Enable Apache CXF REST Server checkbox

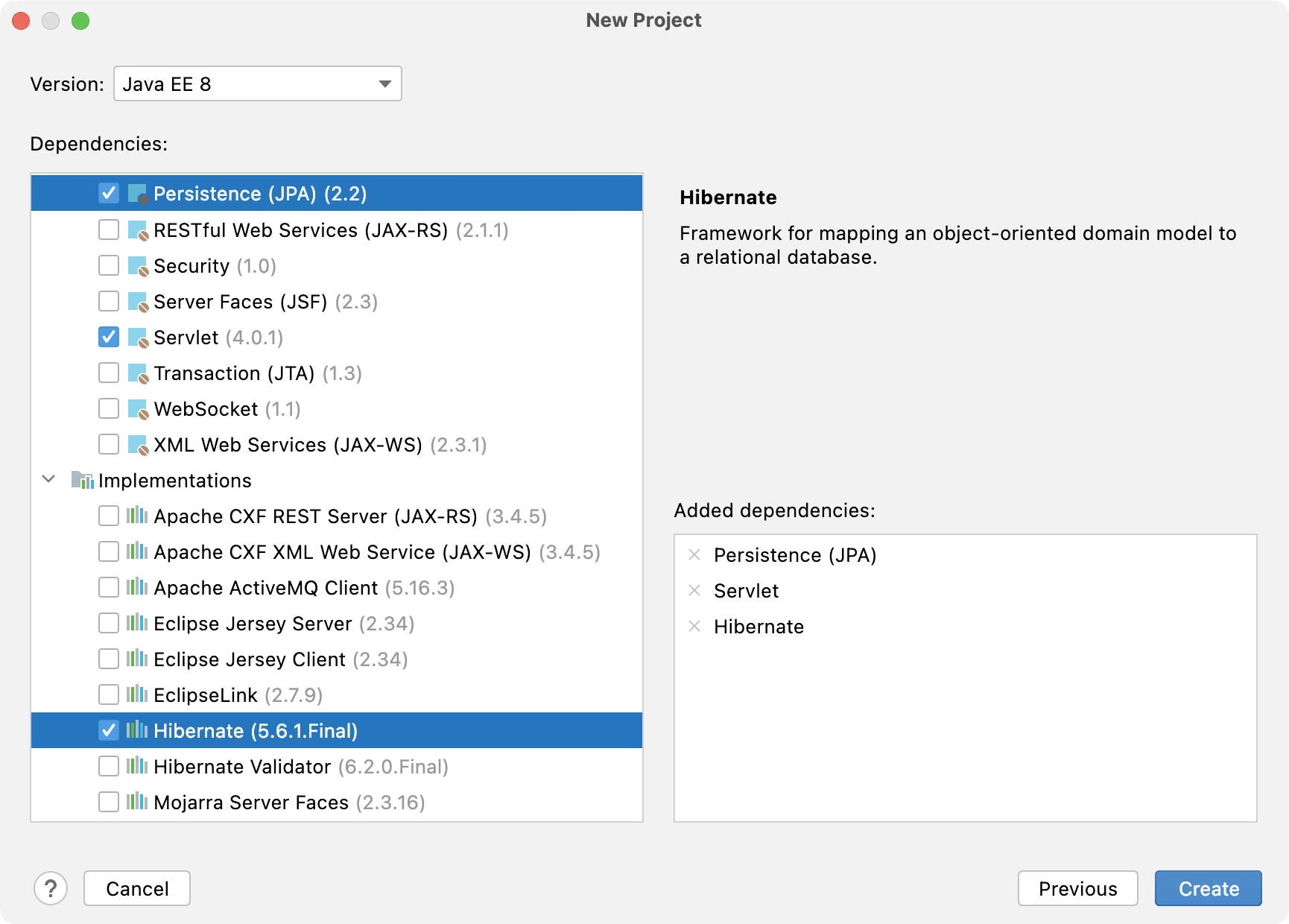pos(109,516)
